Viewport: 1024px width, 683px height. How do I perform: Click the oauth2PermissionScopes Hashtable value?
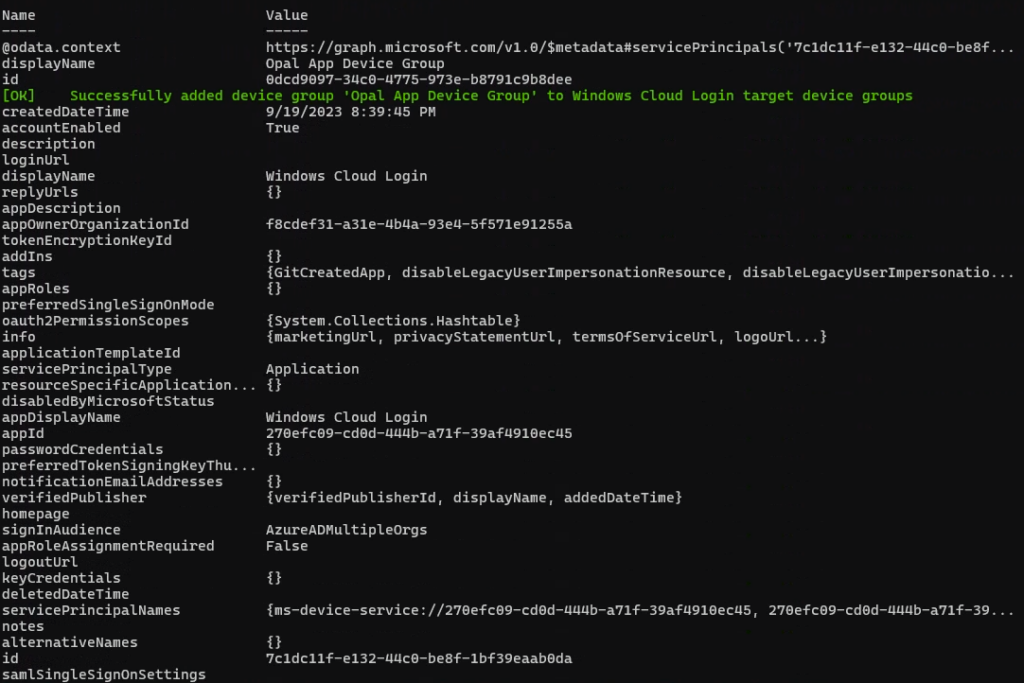point(393,320)
